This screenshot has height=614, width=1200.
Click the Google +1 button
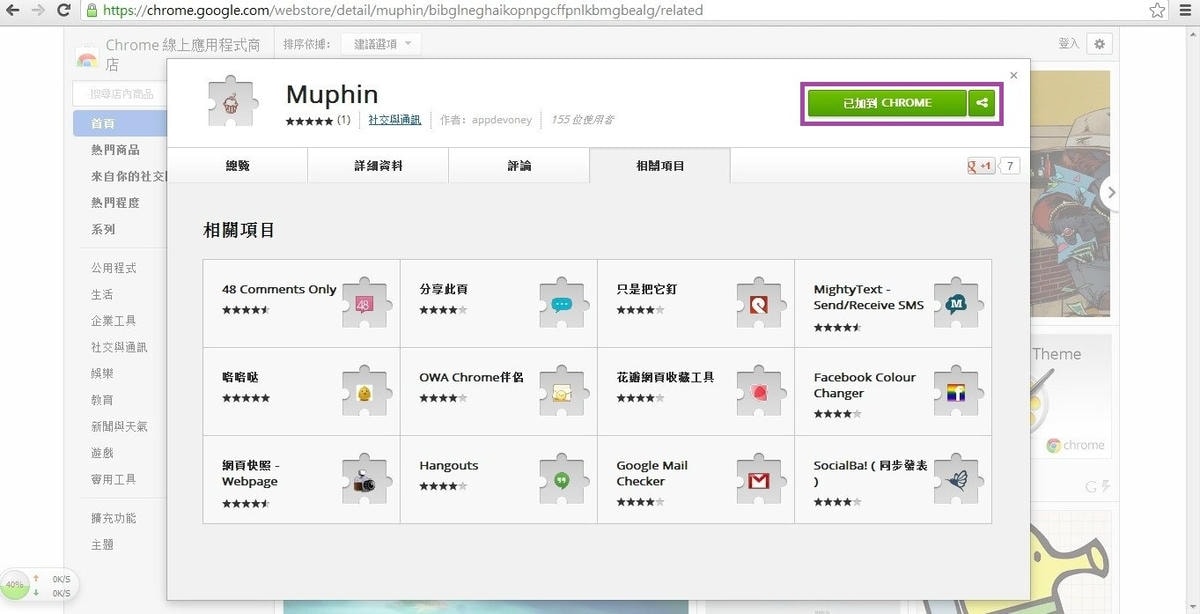(981, 166)
